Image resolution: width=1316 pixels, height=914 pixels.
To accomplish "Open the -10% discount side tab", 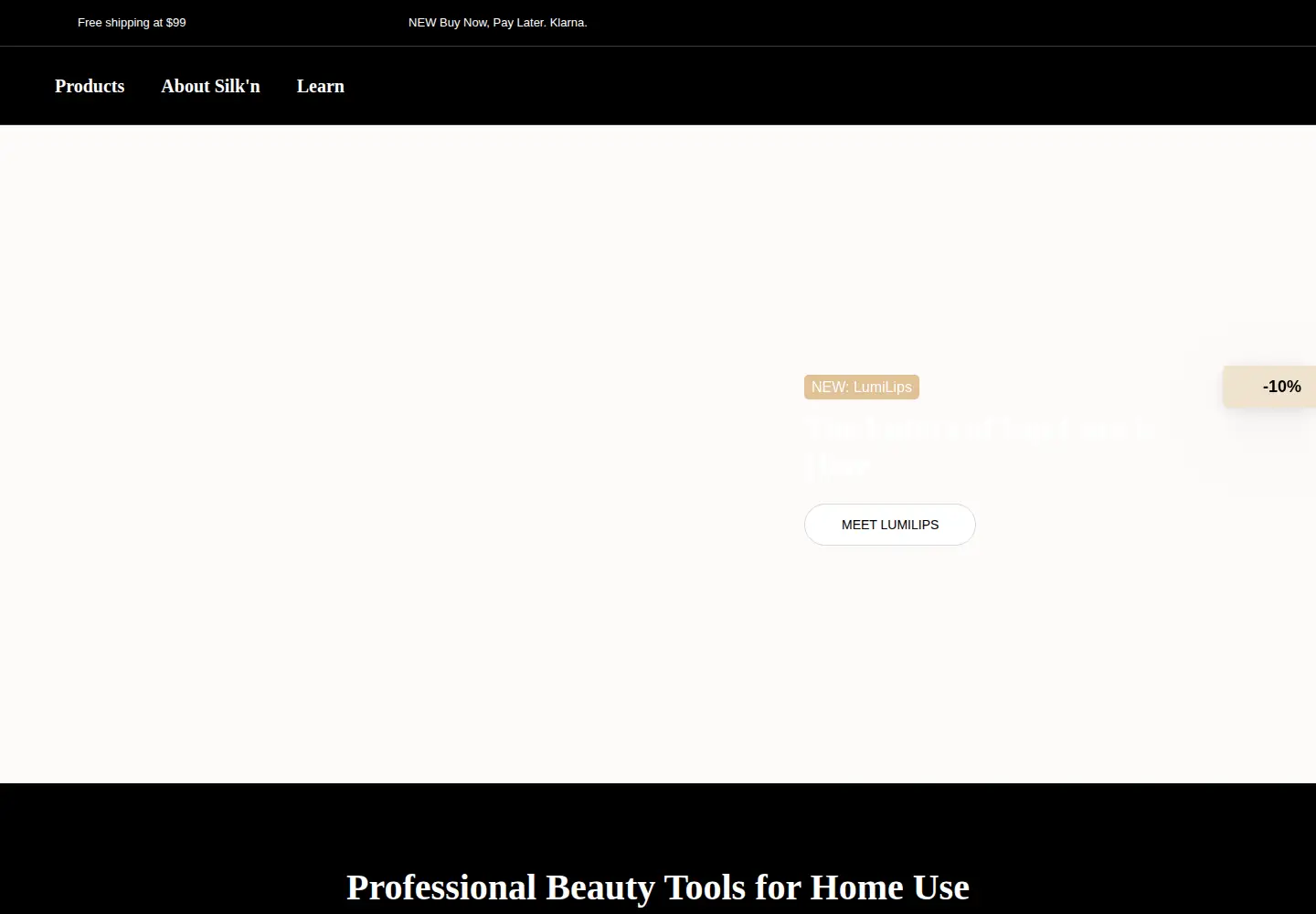I will tap(1270, 387).
